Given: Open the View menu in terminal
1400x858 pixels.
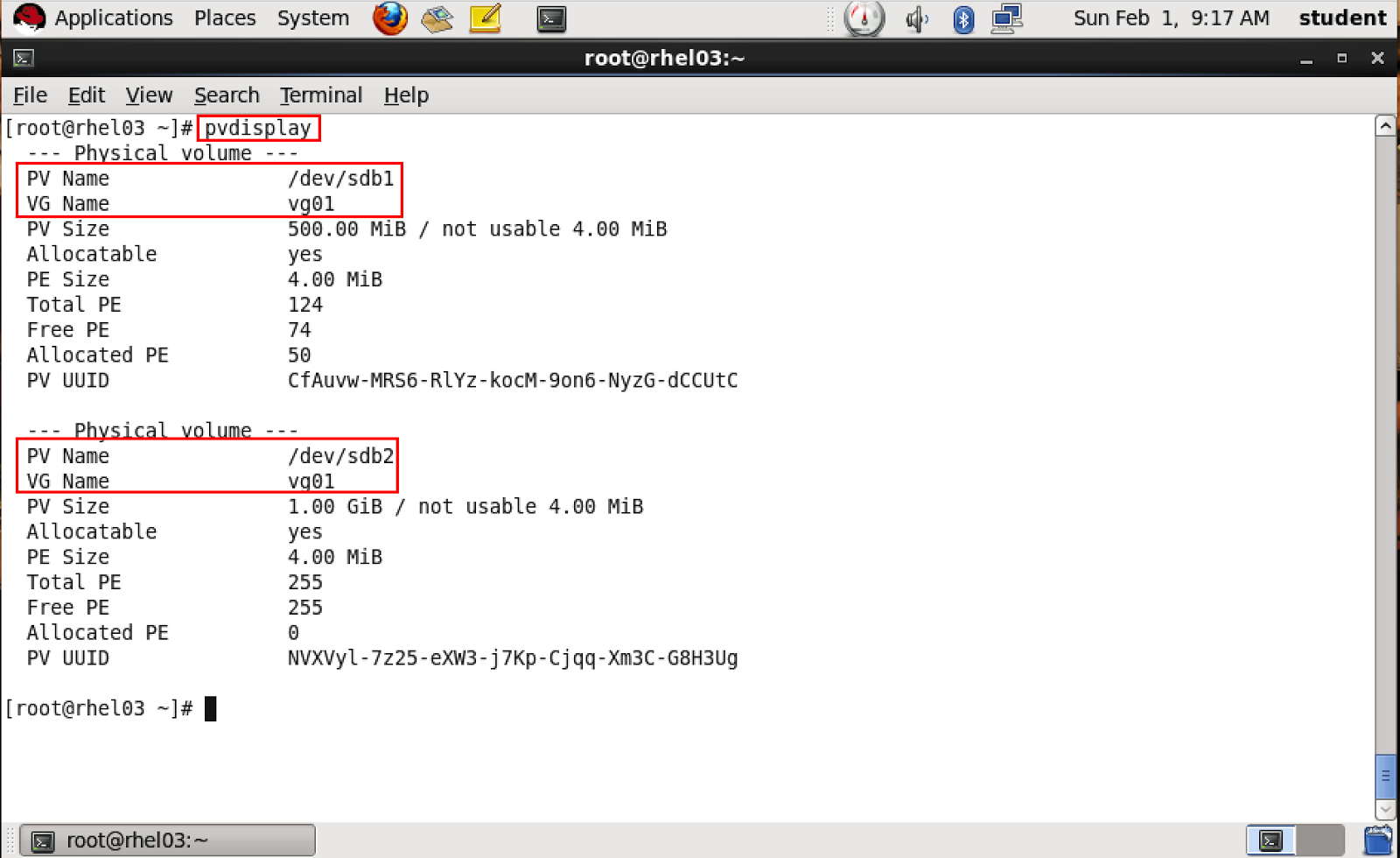Looking at the screenshot, I should (149, 95).
